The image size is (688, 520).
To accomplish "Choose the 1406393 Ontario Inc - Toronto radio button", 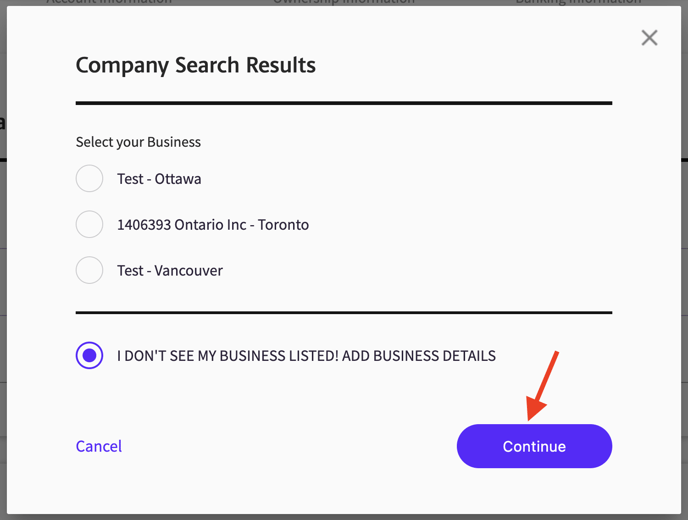I will [x=89, y=225].
